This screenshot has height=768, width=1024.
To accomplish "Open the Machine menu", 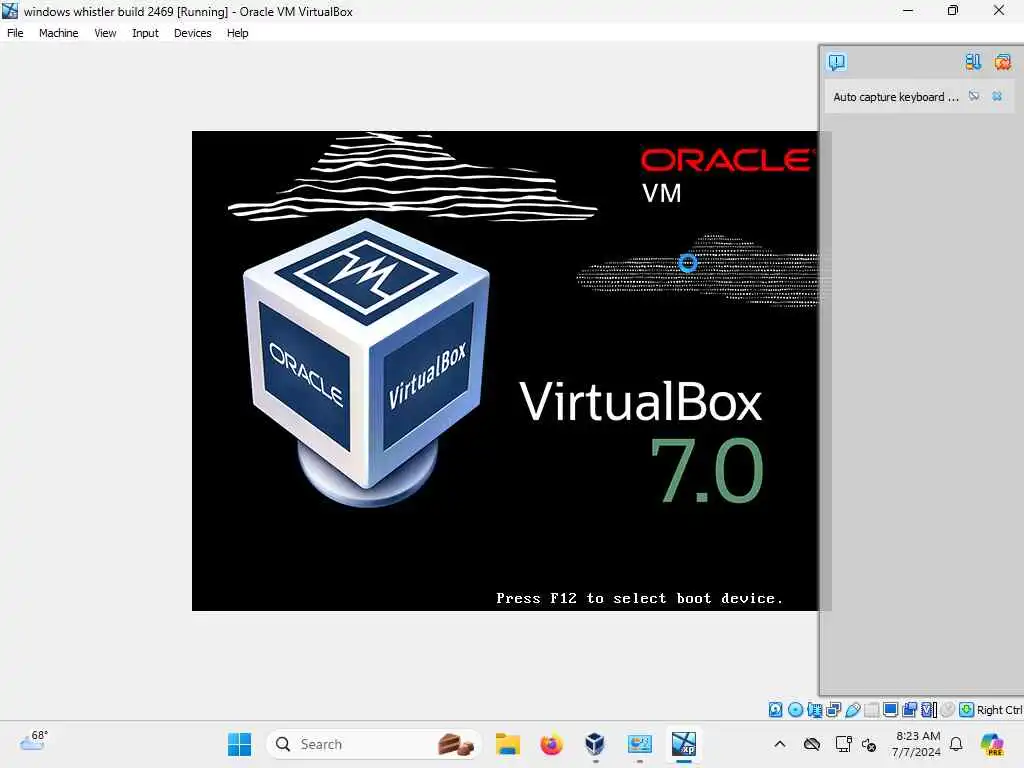I will (x=58, y=33).
